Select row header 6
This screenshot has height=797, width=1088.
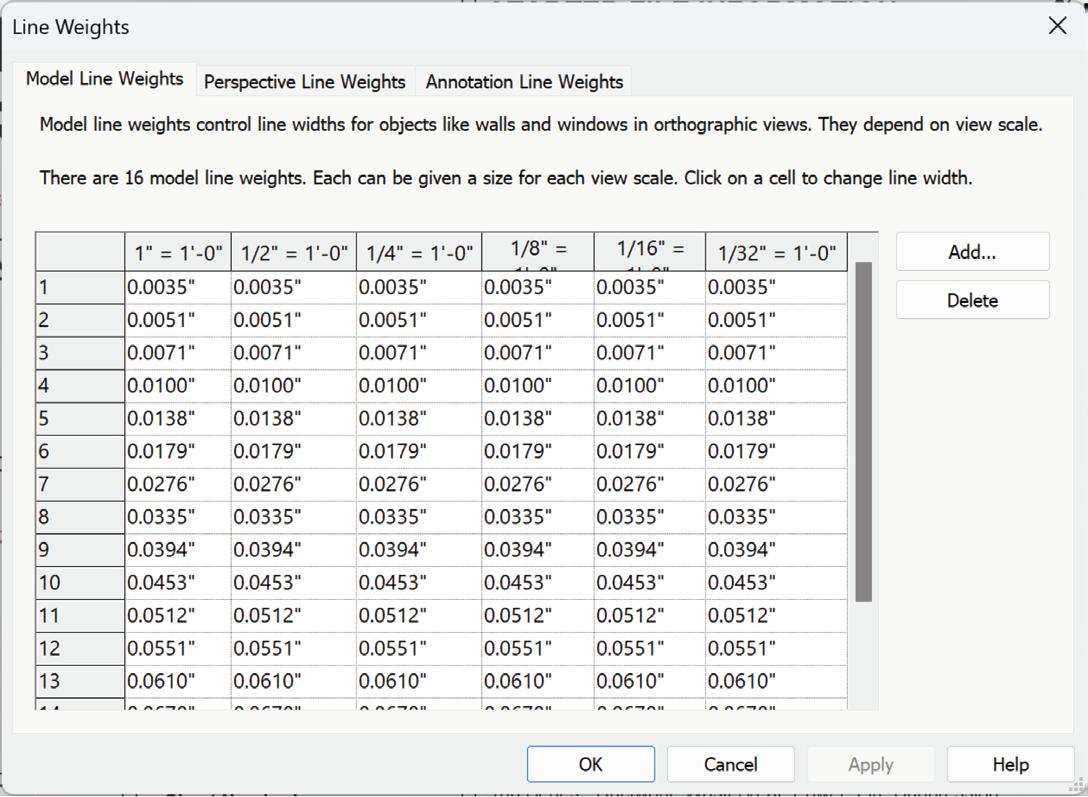tap(80, 452)
